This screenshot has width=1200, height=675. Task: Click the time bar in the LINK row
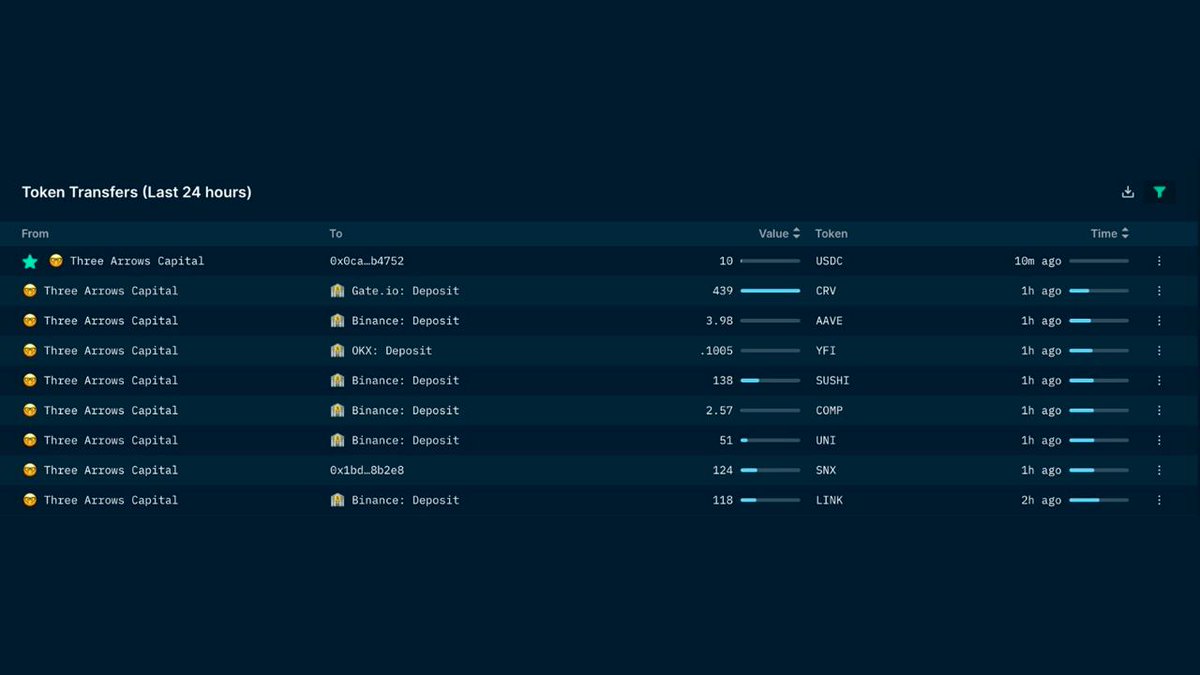[1099, 500]
